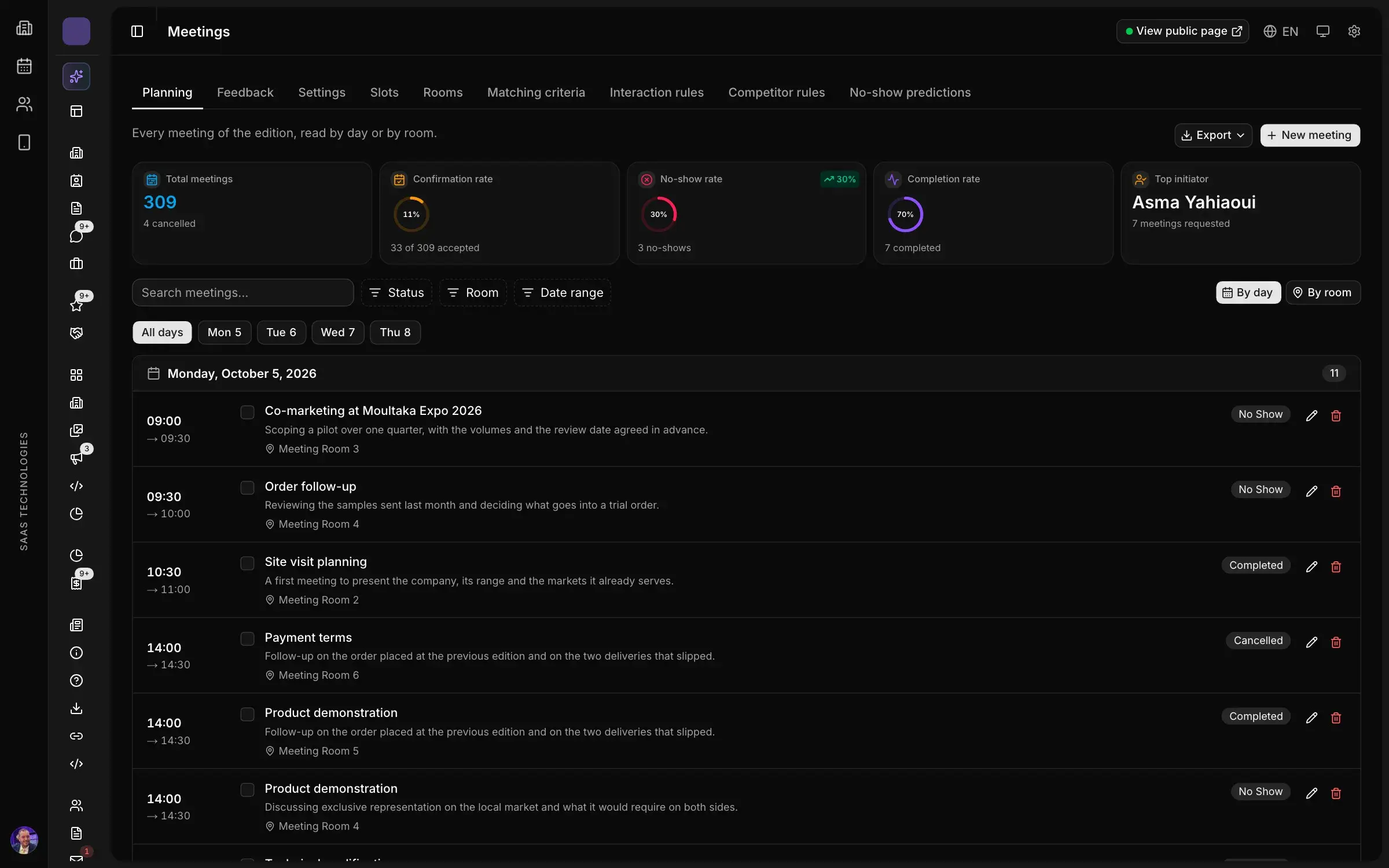Open the Status filter
Image resolution: width=1389 pixels, height=868 pixels.
click(x=396, y=293)
